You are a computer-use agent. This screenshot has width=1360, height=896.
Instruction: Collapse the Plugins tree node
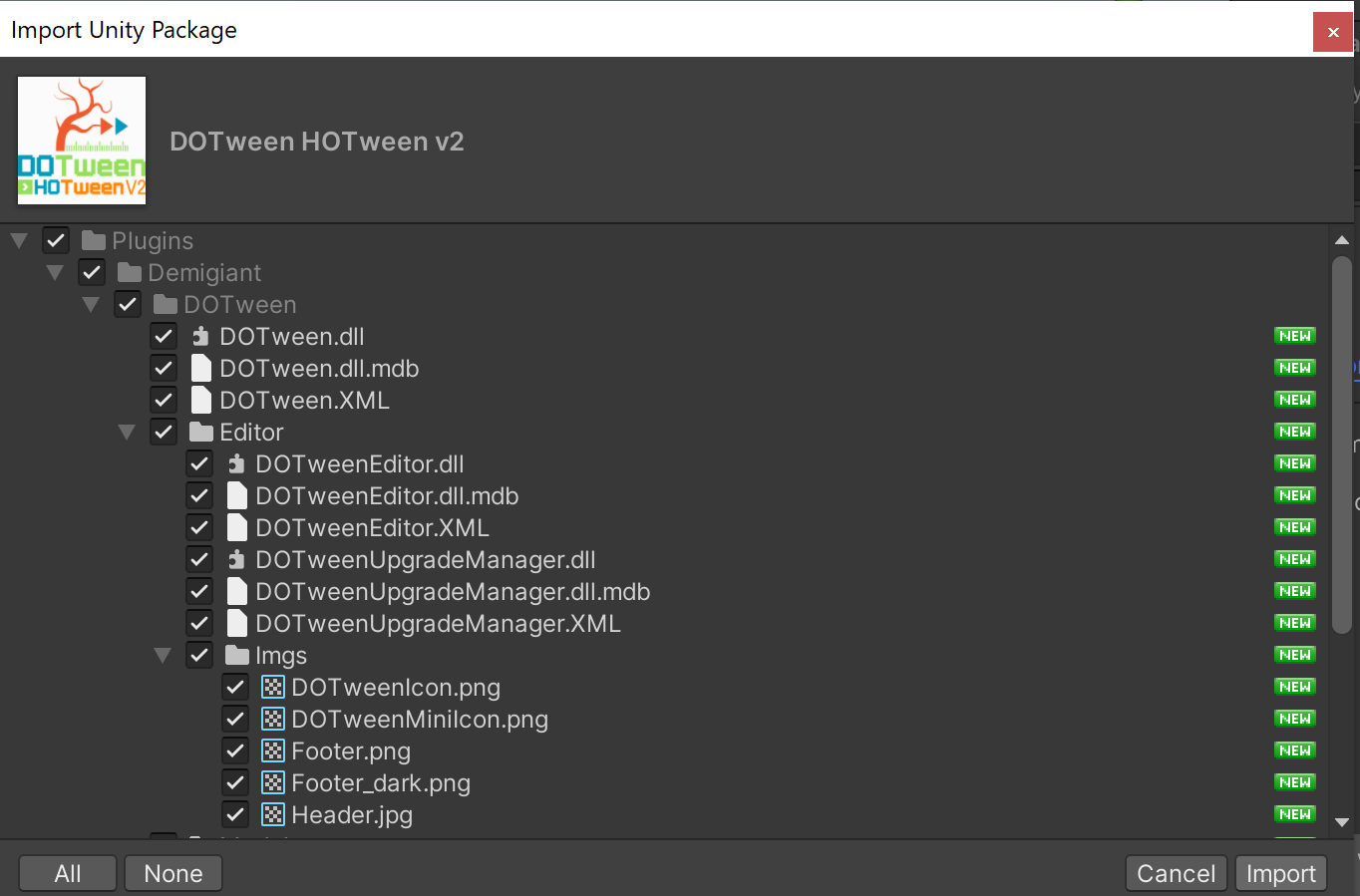pyautogui.click(x=18, y=240)
